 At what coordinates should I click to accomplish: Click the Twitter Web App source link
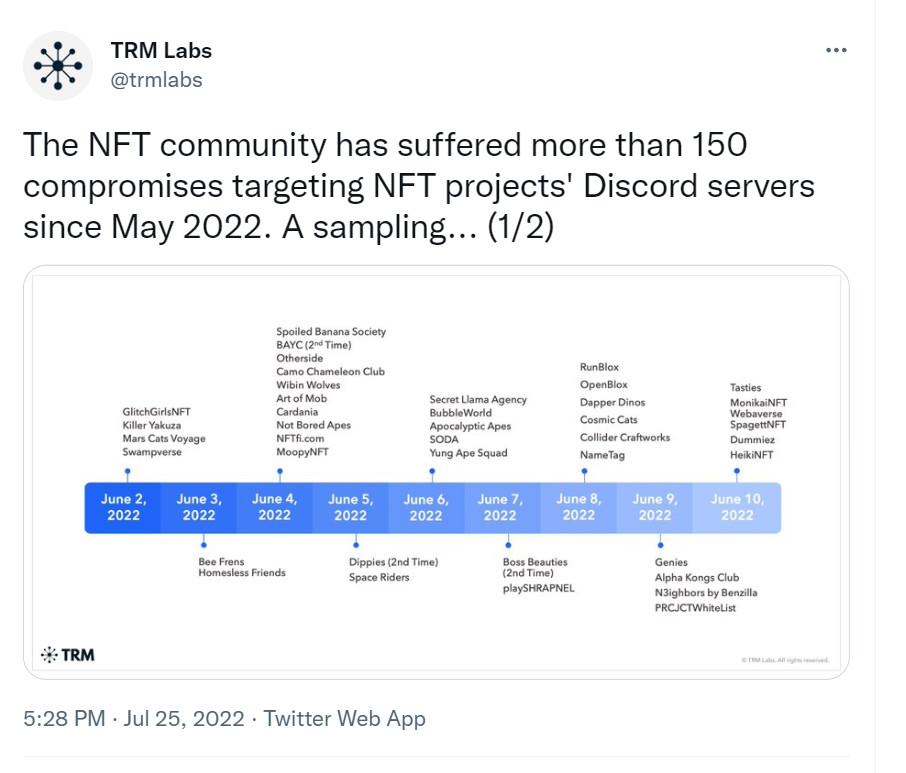coord(344,718)
